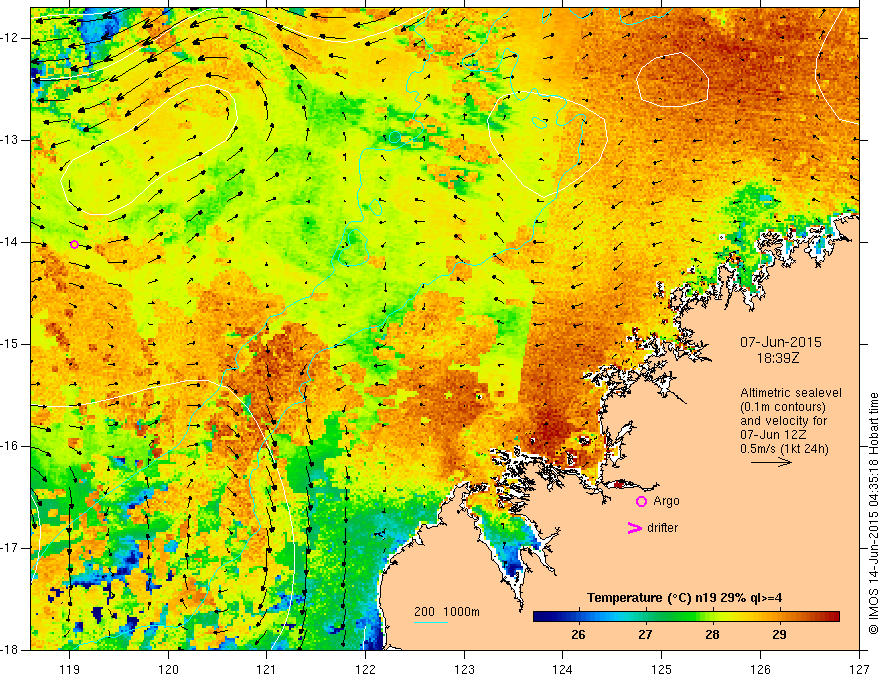Viewport: 880px width, 680px height.
Task: Click the 'Temperature (°C) n19 29% ql>=4' title
Action: (x=685, y=598)
